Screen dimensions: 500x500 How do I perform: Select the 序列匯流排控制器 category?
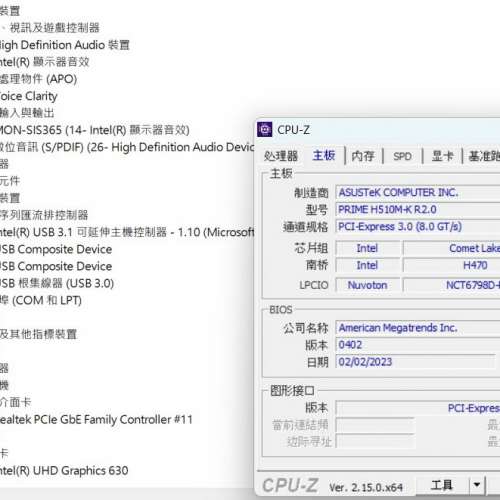(x=44, y=215)
